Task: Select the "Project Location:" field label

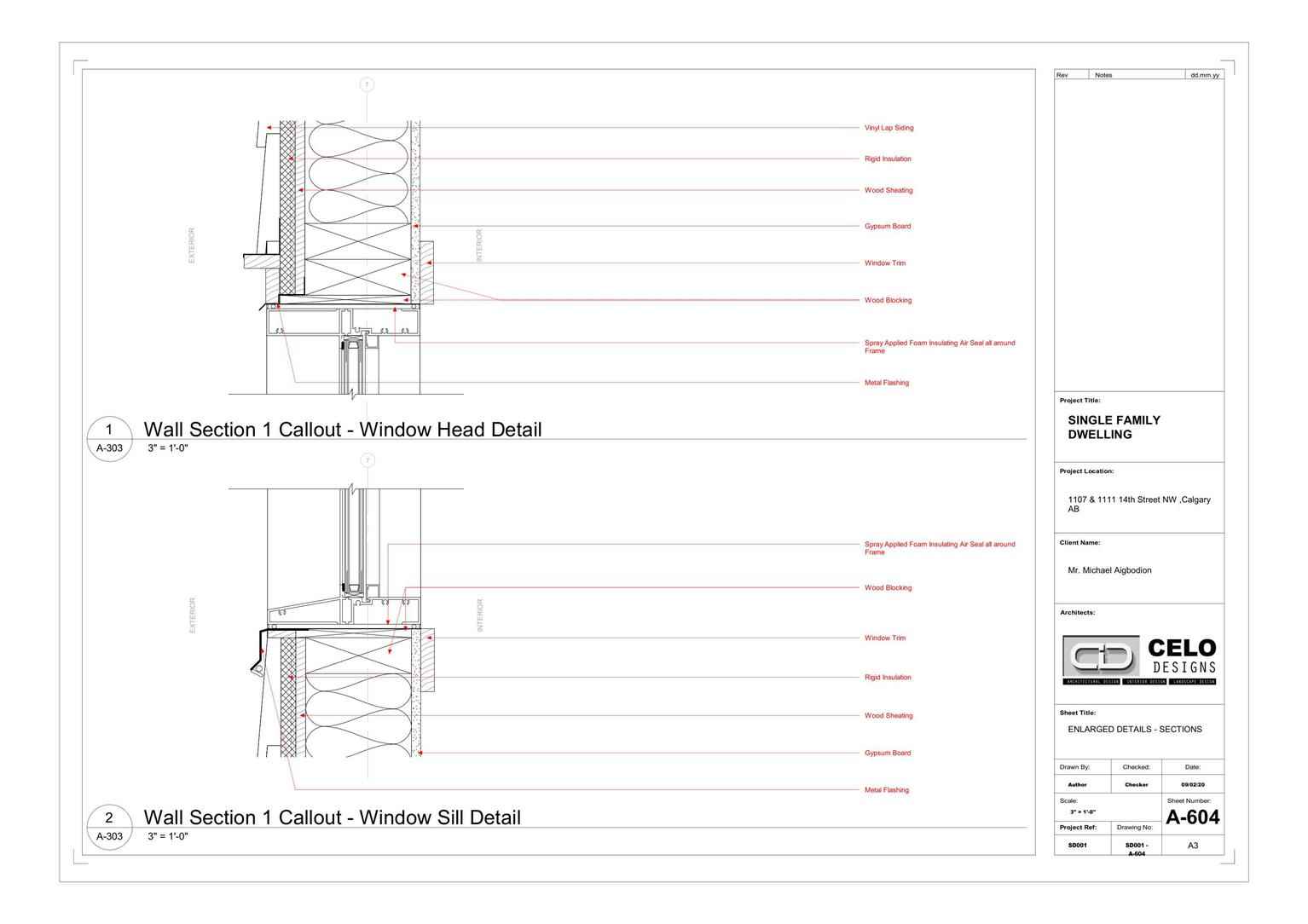Action: click(1086, 471)
